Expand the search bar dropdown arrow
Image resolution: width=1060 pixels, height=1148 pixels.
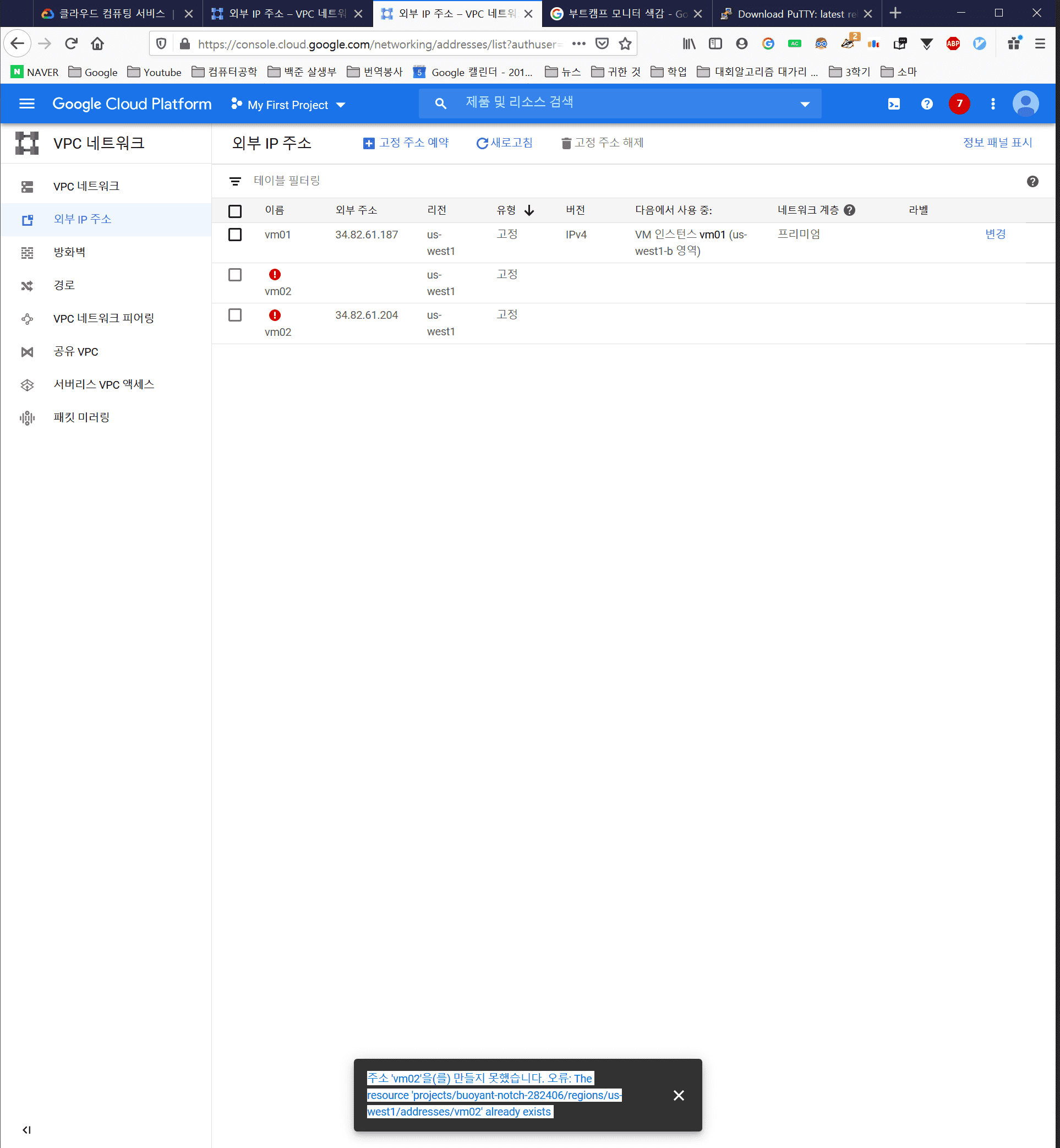804,105
